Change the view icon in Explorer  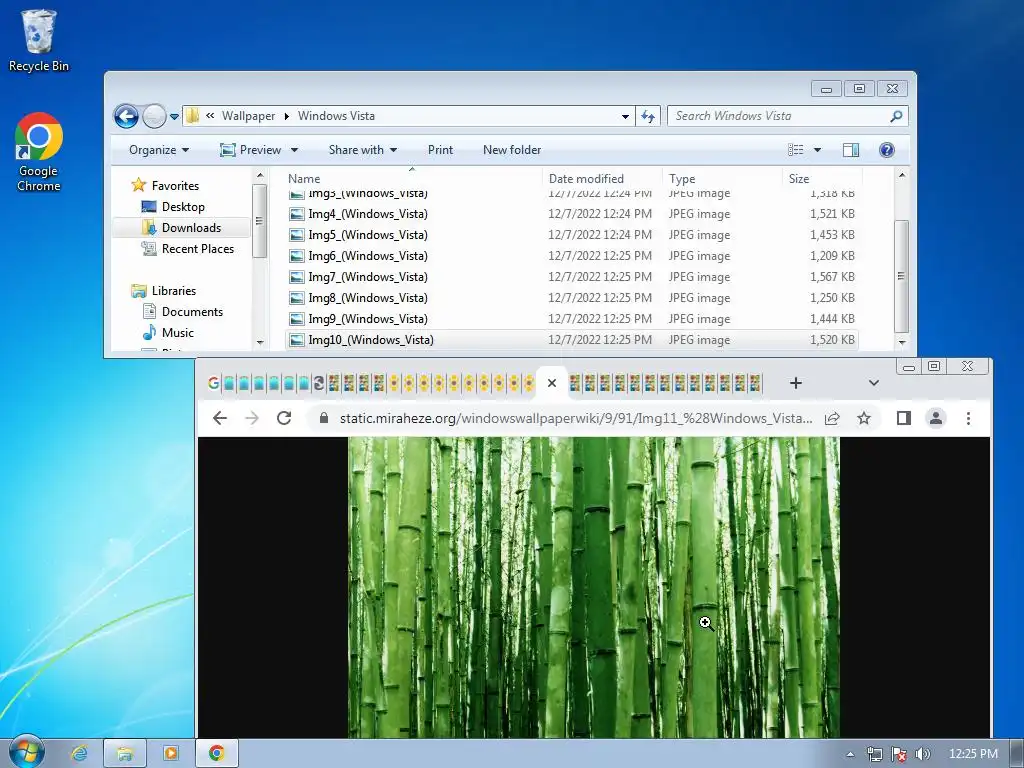point(795,150)
